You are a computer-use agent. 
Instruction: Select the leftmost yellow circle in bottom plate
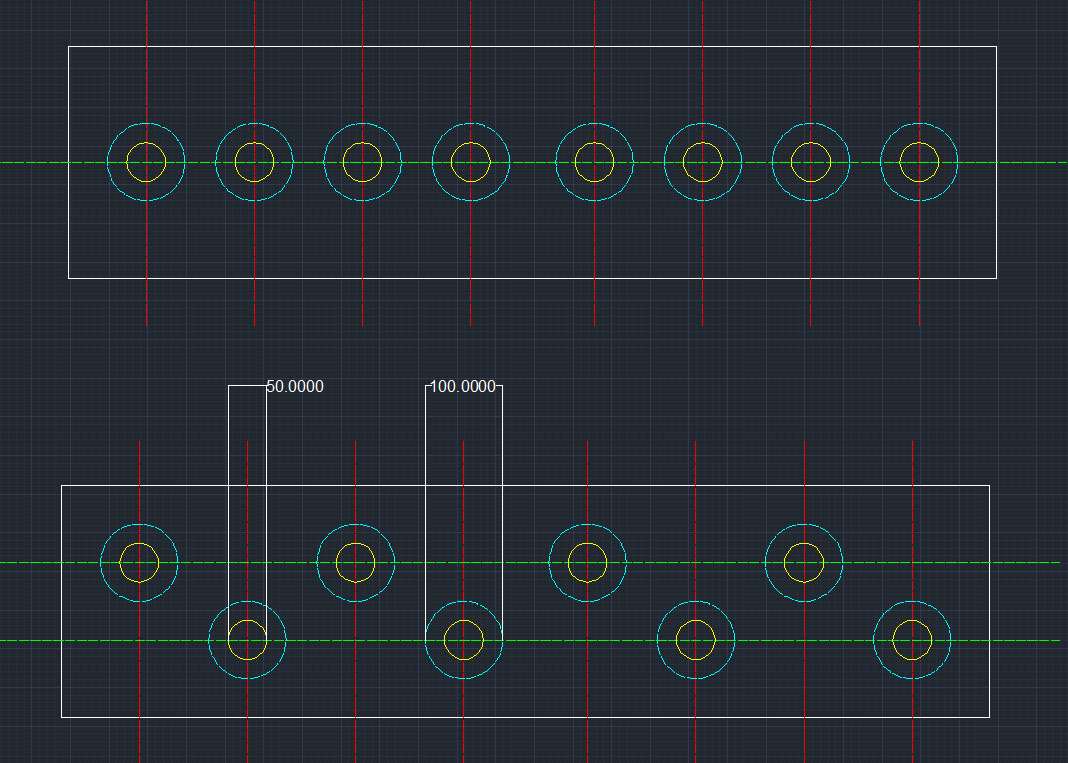139,562
